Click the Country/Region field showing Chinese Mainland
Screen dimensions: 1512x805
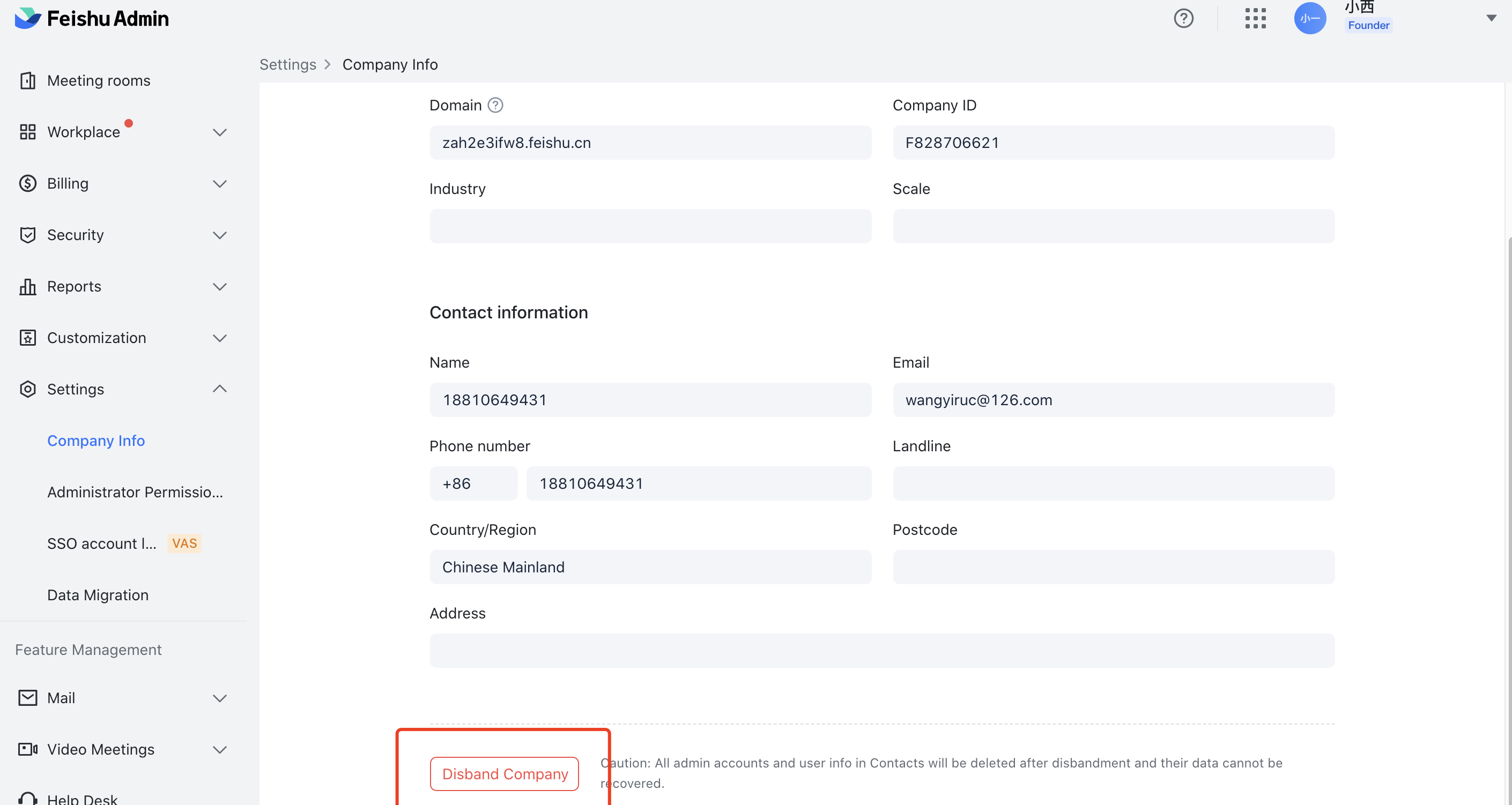pyautogui.click(x=650, y=567)
